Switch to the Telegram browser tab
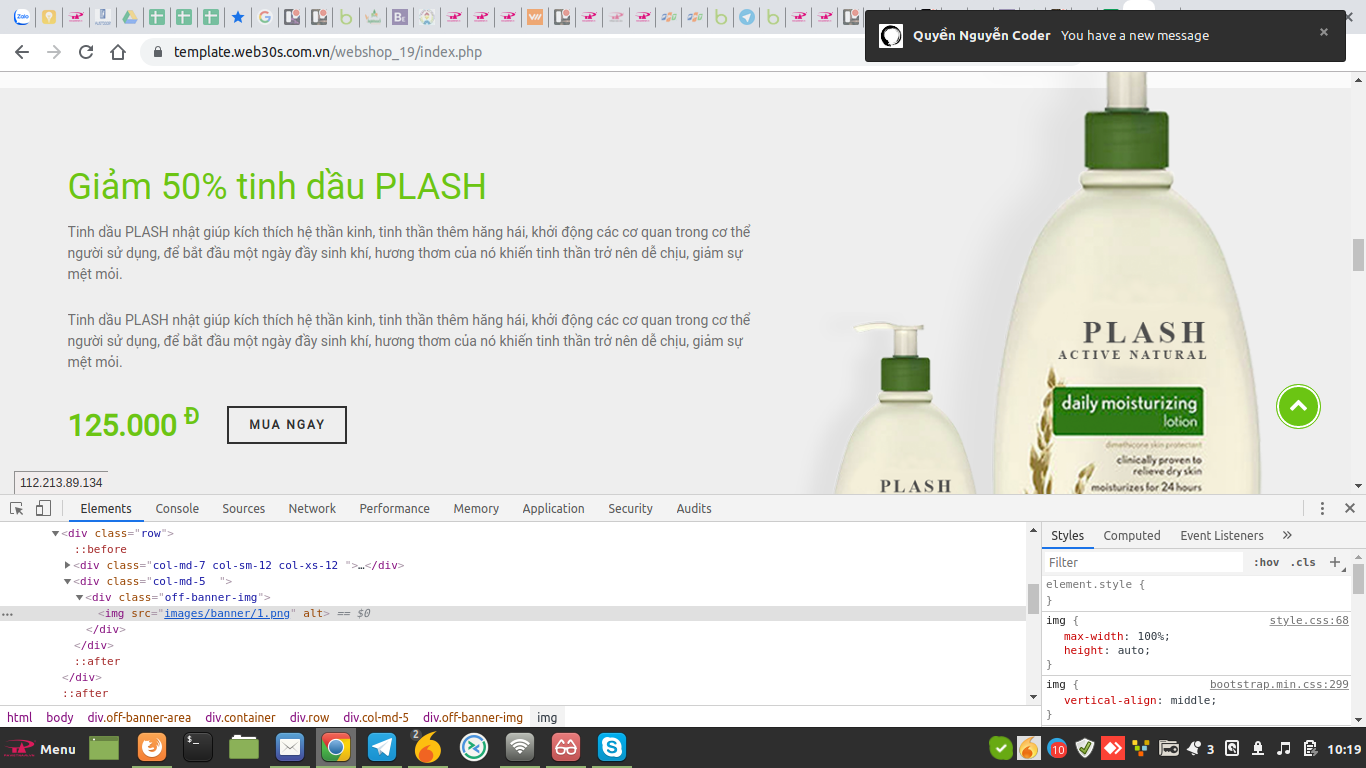Viewport: 1366px width, 768px height. (747, 17)
